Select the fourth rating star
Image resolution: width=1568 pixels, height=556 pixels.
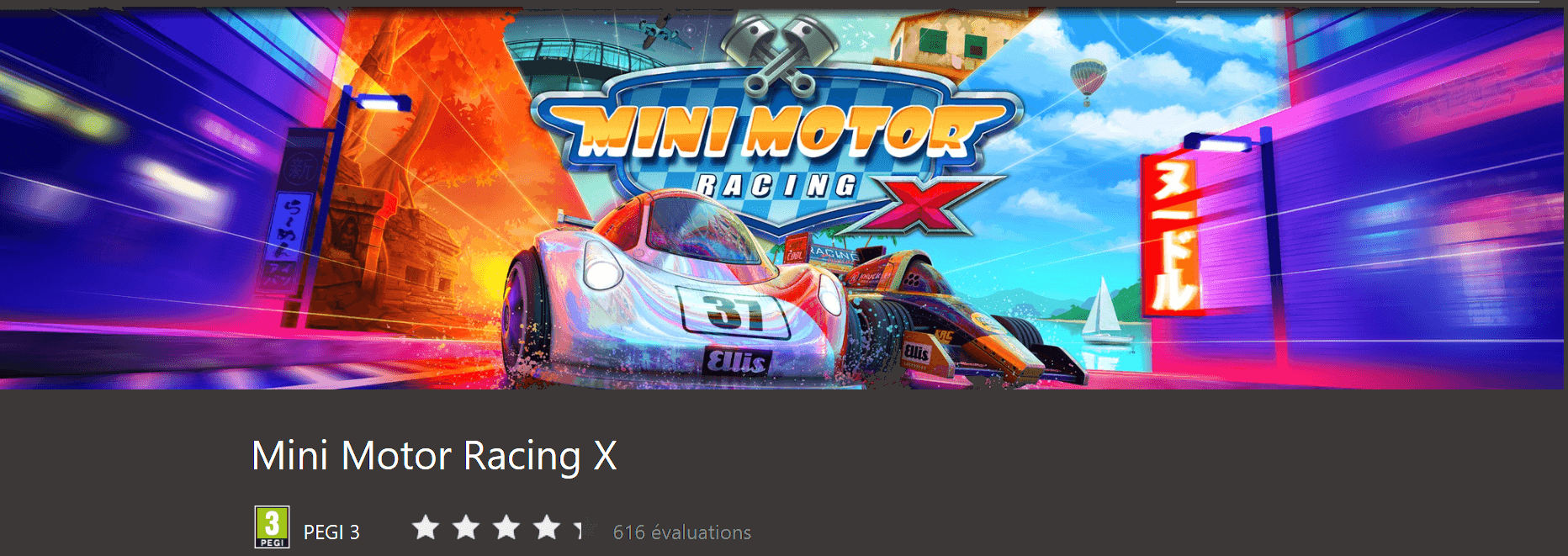pyautogui.click(x=547, y=528)
